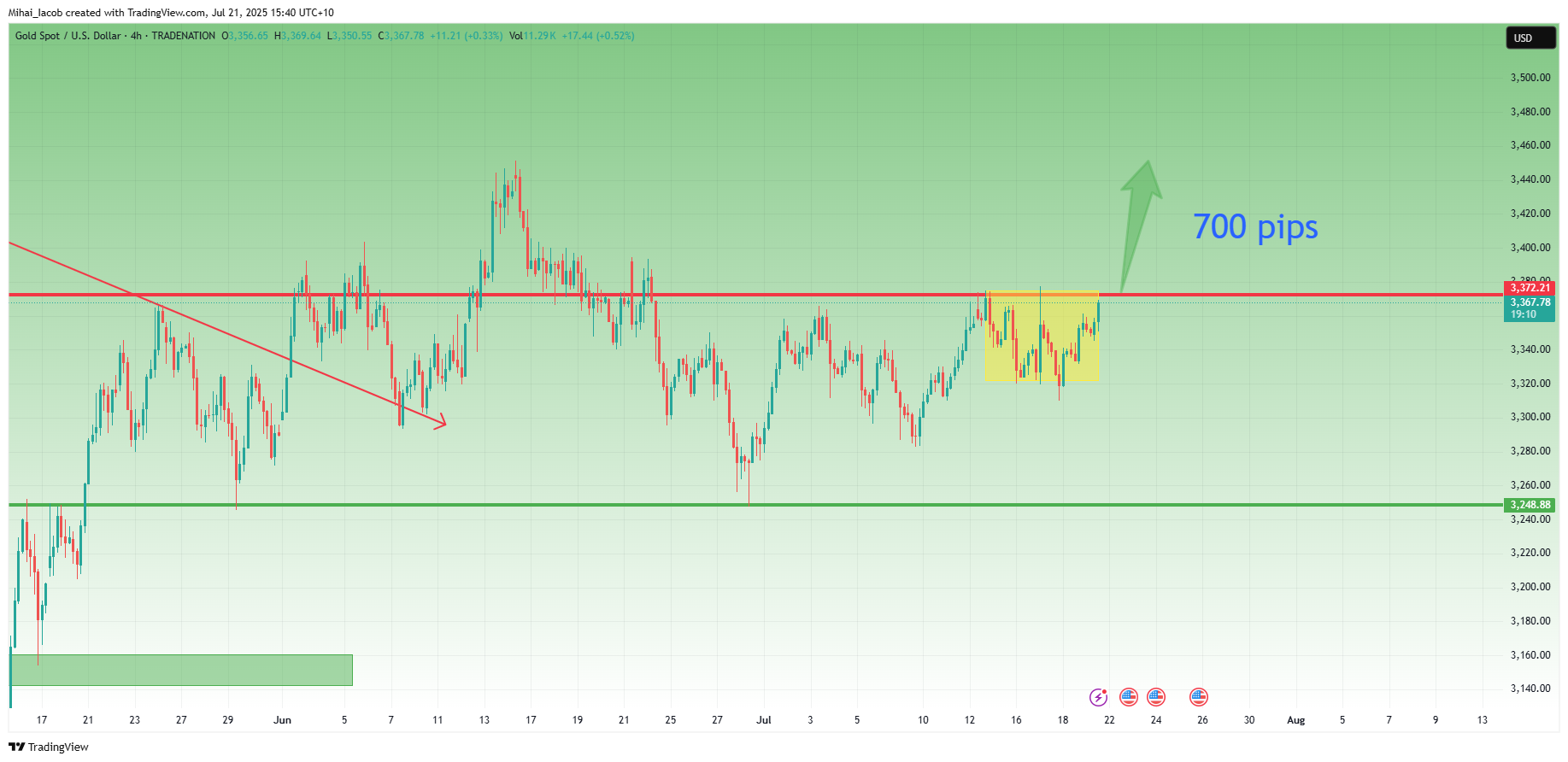Click the 'Gold Spot / U.S. Dollar' symbol title
Screen dimensions: 1568x762
pos(68,36)
